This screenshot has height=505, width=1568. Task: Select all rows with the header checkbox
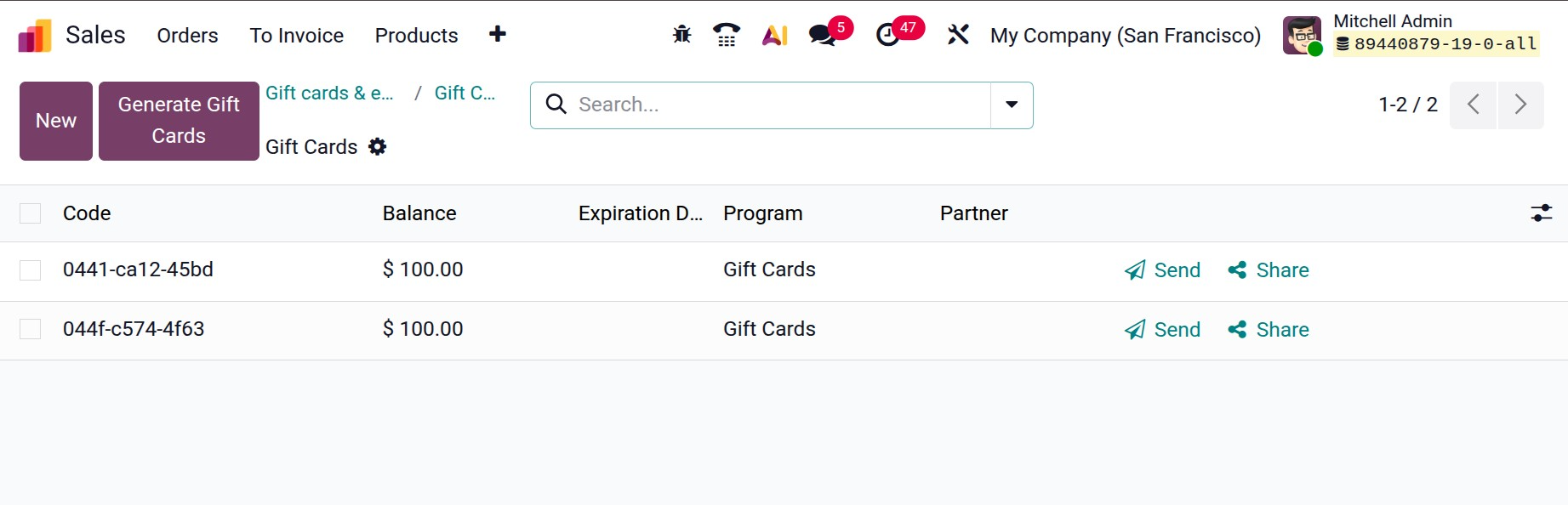(31, 213)
